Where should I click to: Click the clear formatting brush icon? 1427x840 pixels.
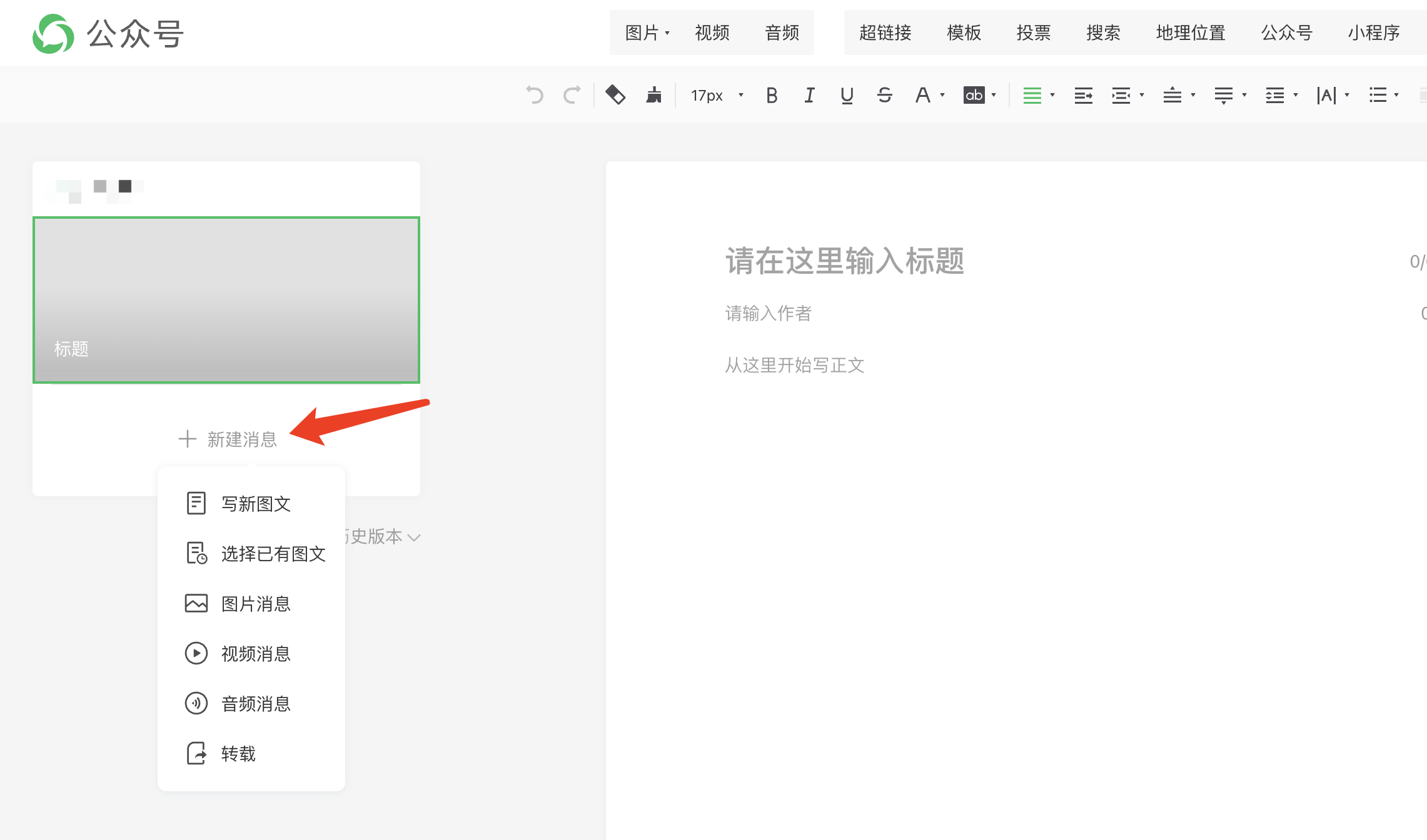click(x=654, y=95)
